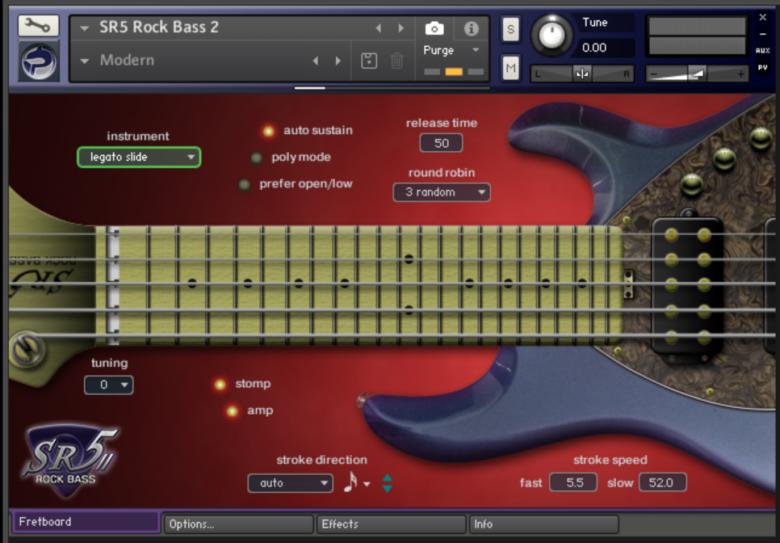Go to the previous instrument arrow
Viewport: 780px width, 543px height.
tap(379, 28)
